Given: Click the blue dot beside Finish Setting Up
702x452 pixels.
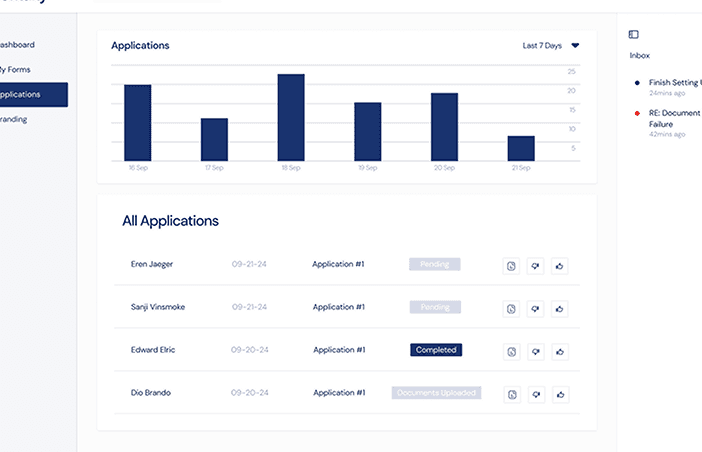Looking at the screenshot, I should [x=637, y=82].
